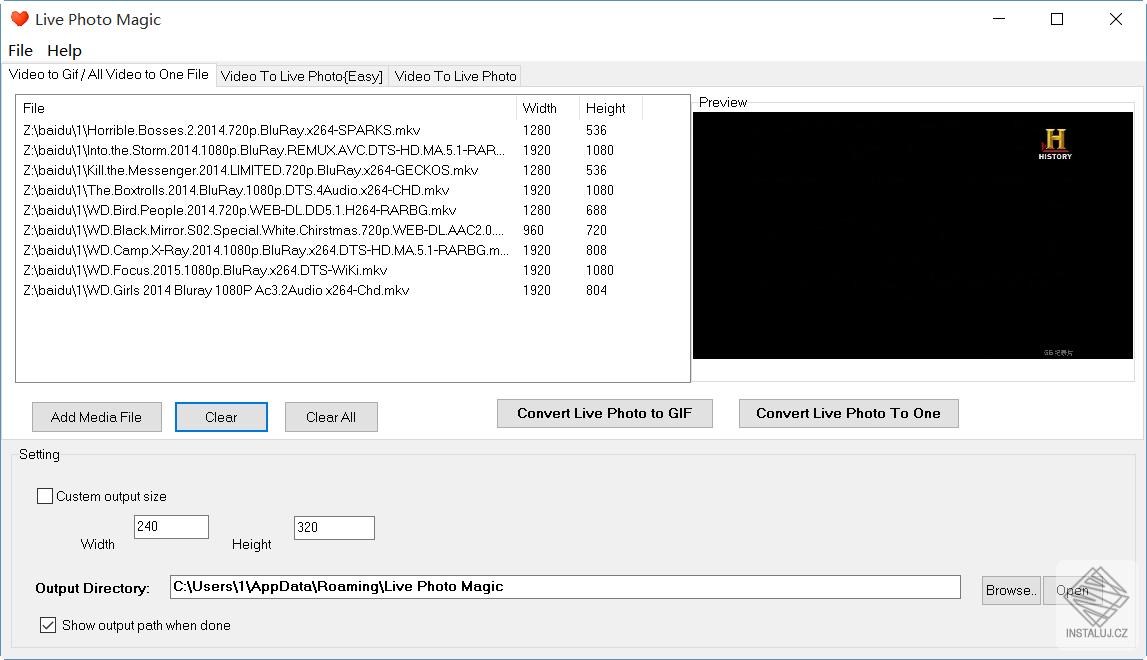Maximize the Live Photo Magic window
The height and width of the screenshot is (660, 1147).
(x=1057, y=19)
